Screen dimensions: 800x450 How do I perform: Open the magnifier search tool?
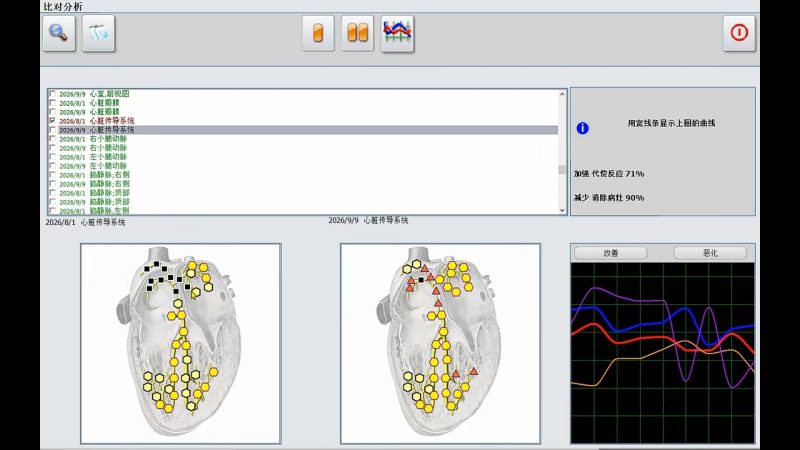(x=59, y=33)
